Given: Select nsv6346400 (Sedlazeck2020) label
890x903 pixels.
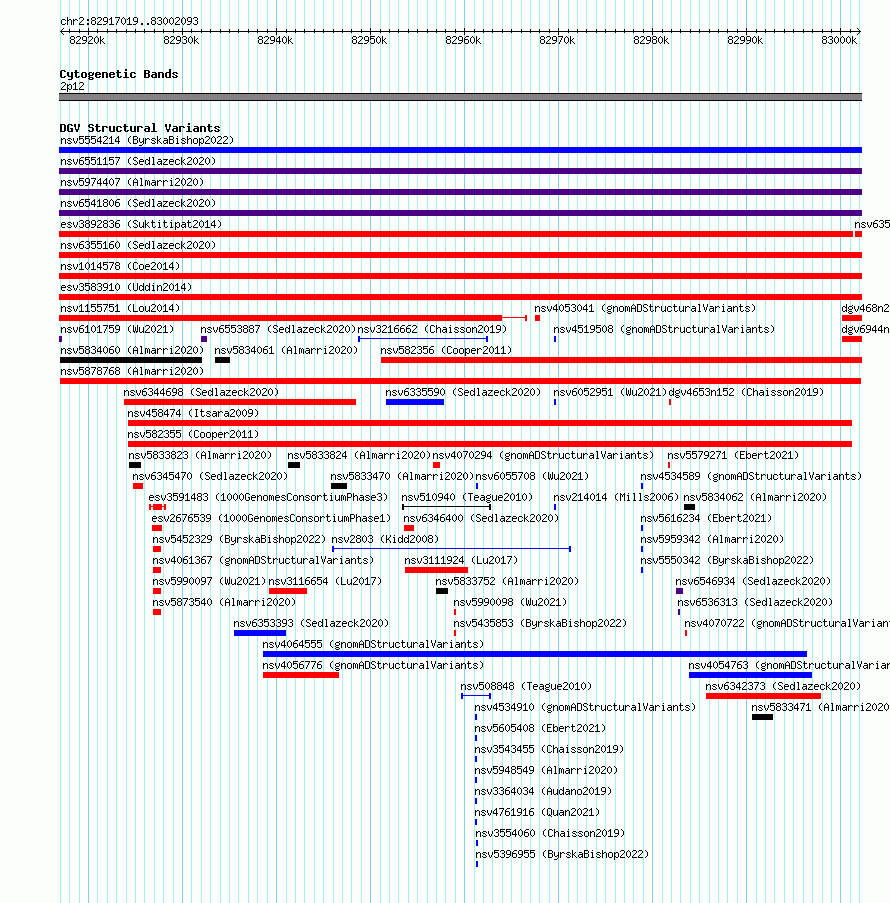Looking at the screenshot, I should (x=481, y=519).
